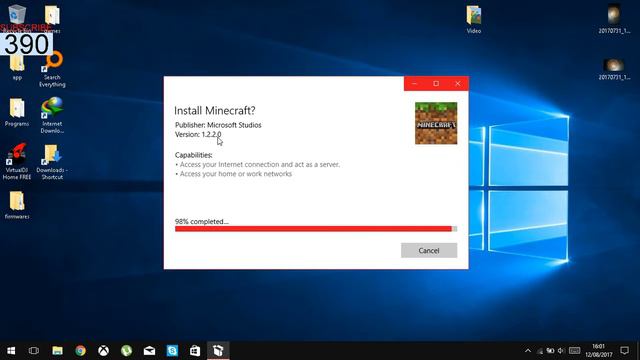The width and height of the screenshot is (640, 360).
Task: Select the top 20170731 image file thumbnail
Action: (x=614, y=19)
